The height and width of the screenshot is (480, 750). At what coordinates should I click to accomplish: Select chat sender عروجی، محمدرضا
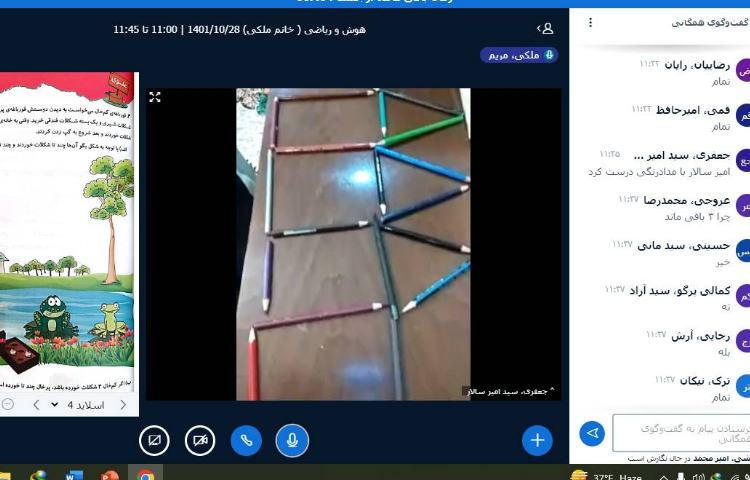686,200
